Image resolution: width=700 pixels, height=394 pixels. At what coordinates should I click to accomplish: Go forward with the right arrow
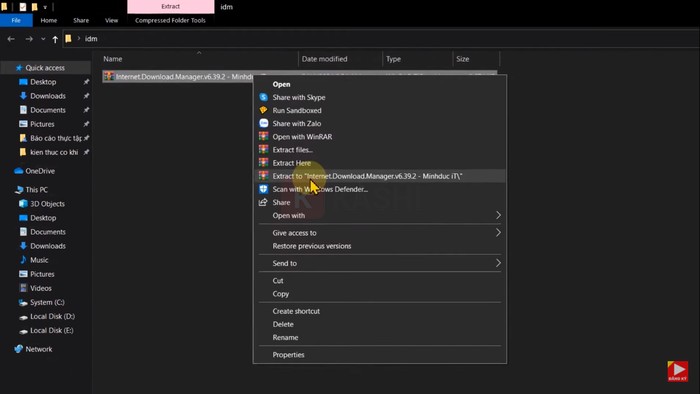29,39
